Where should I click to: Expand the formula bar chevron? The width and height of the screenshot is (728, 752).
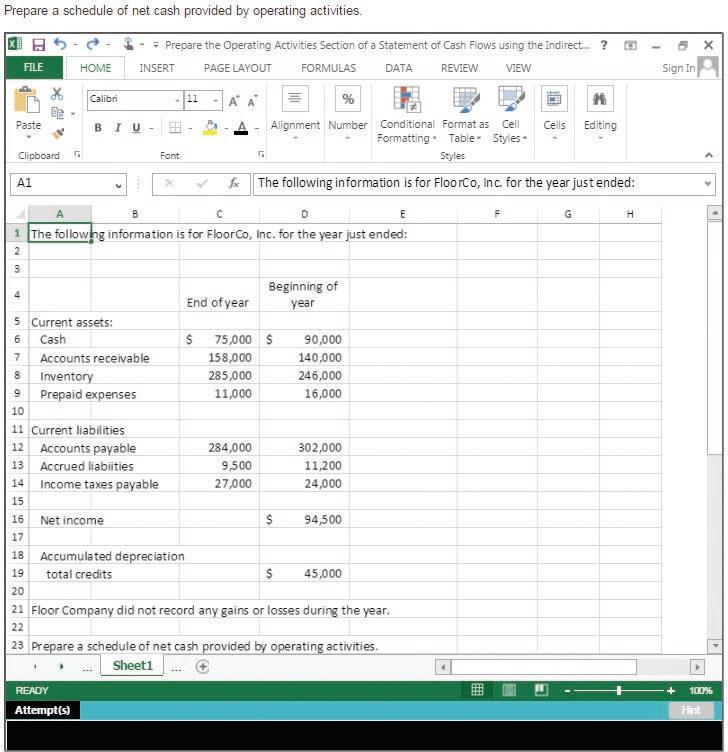[x=707, y=184]
